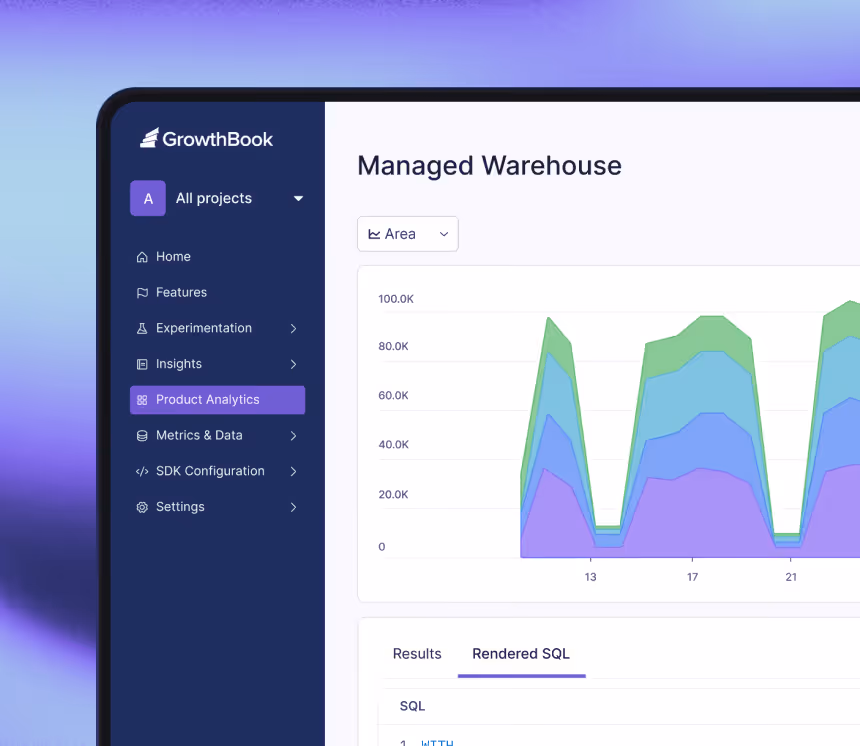Click the Area dropdown chevron
This screenshot has height=746, width=860.
tap(444, 234)
